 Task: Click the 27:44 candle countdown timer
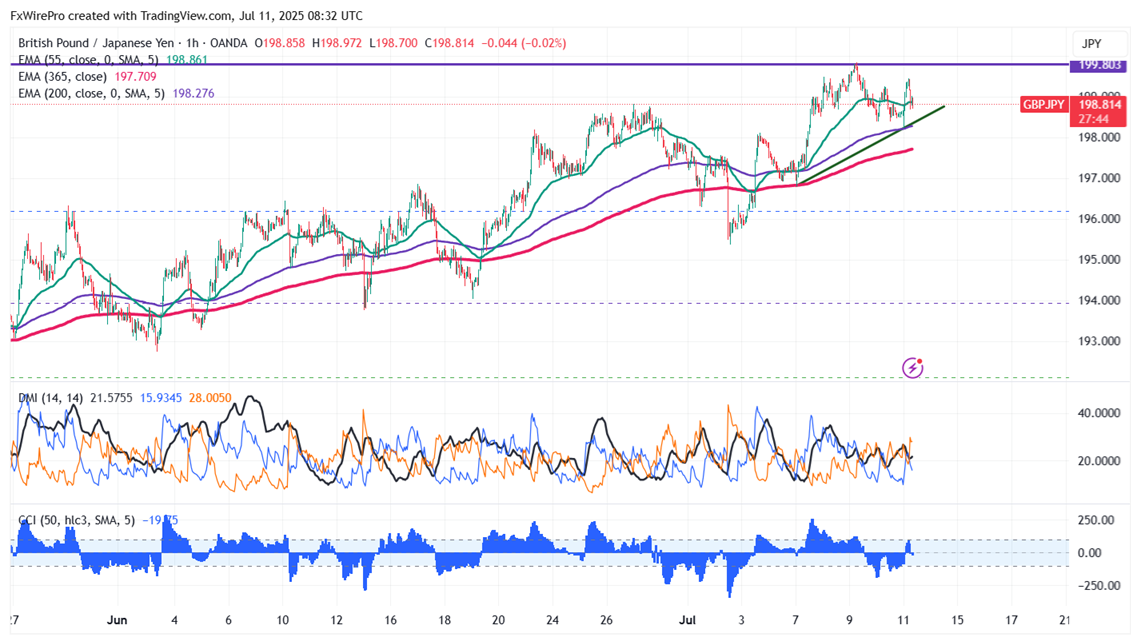[1094, 119]
